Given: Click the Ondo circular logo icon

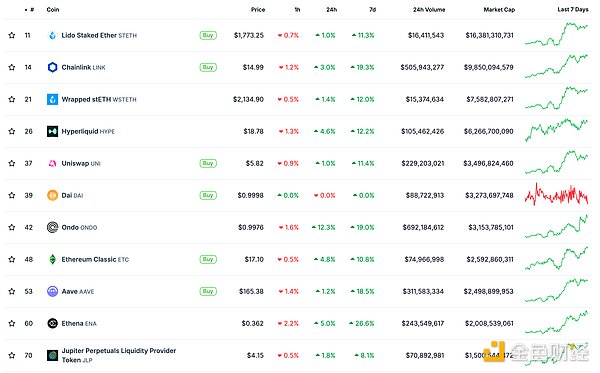Looking at the screenshot, I should pos(52,227).
